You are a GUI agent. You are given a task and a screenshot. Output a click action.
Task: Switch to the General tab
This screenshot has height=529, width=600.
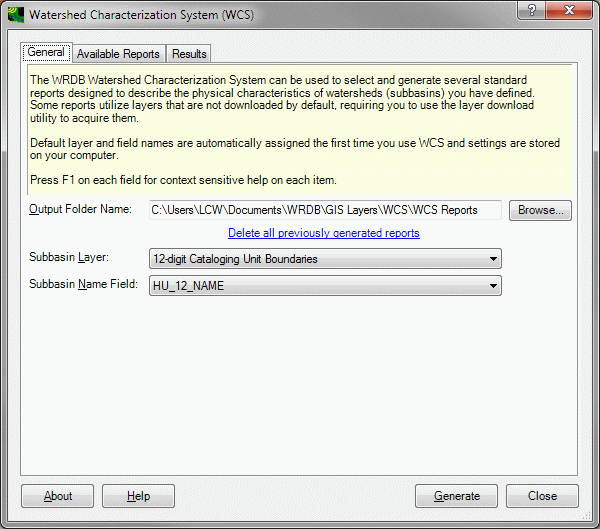(x=46, y=53)
